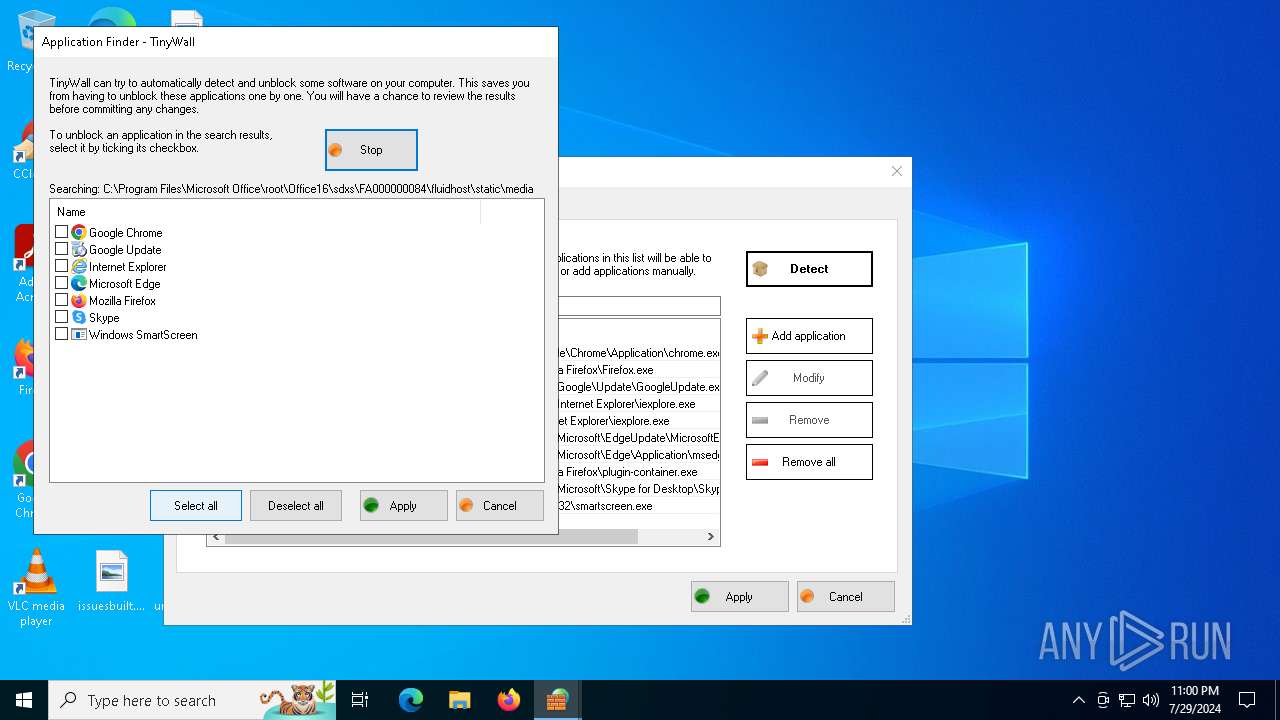Click Select all in Application Finder
Image resolution: width=1280 pixels, height=720 pixels.
coord(196,505)
